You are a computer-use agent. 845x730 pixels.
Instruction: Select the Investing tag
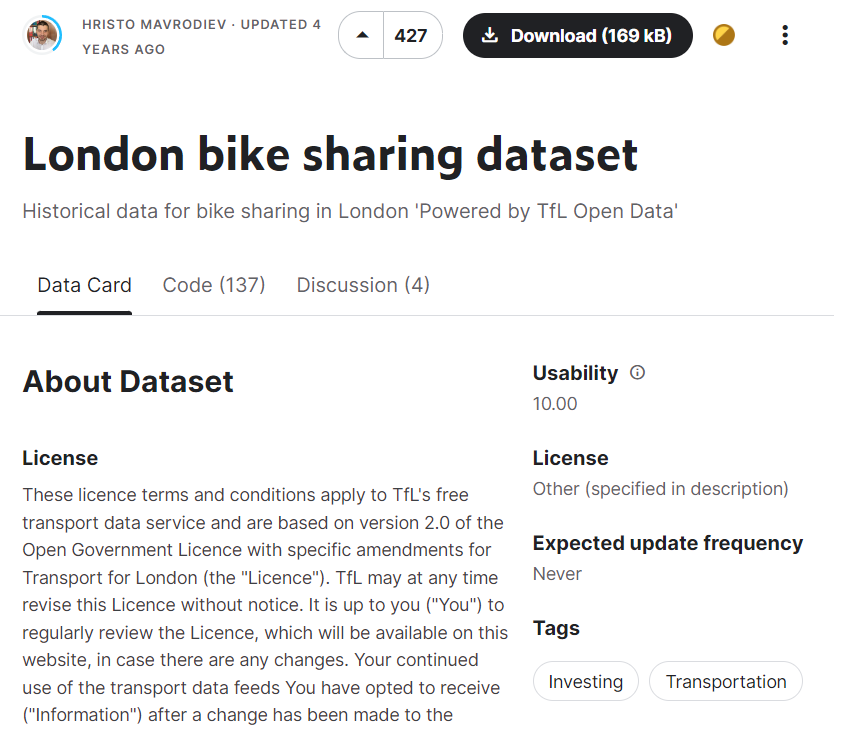tap(586, 682)
